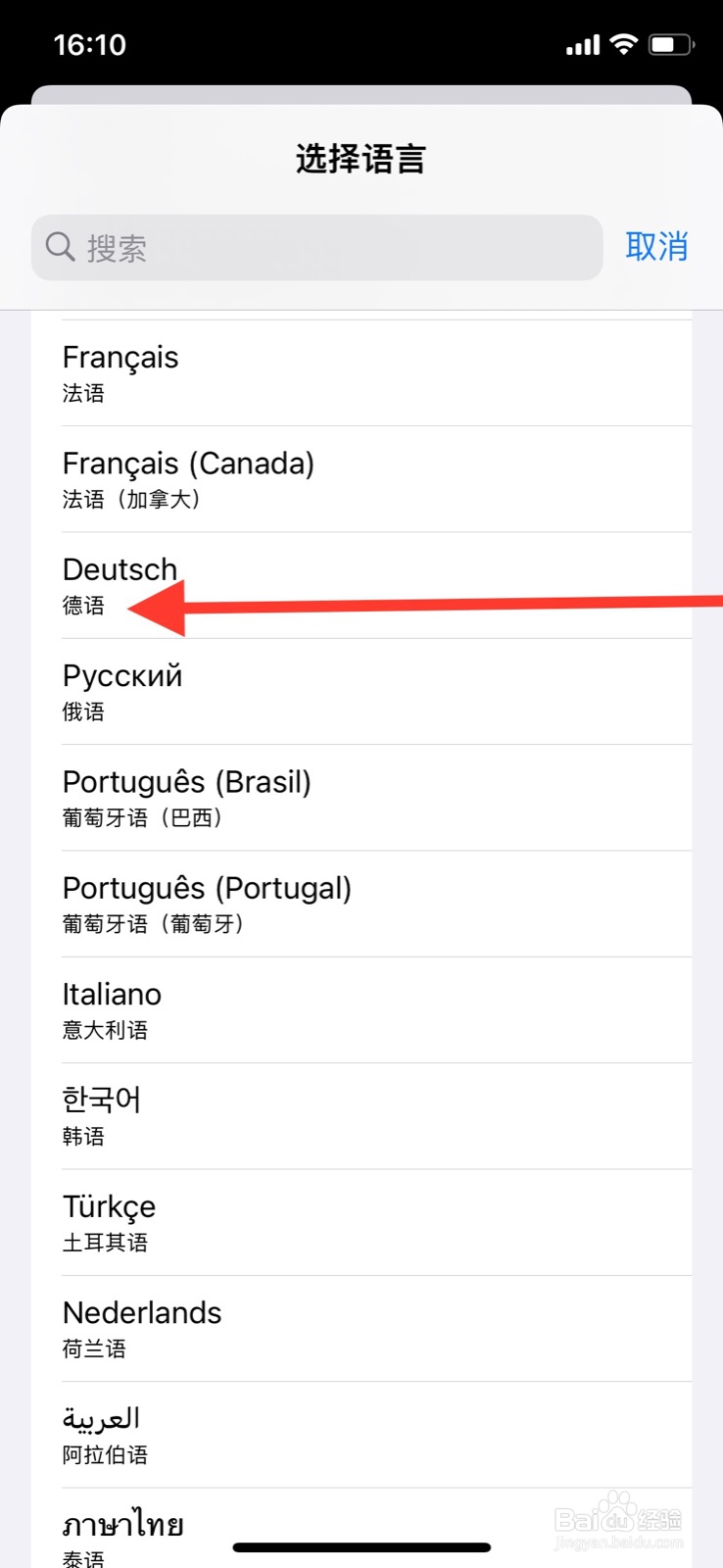Pick Nederlands 荷兰语 language
The image size is (723, 1568).
click(x=376, y=1329)
